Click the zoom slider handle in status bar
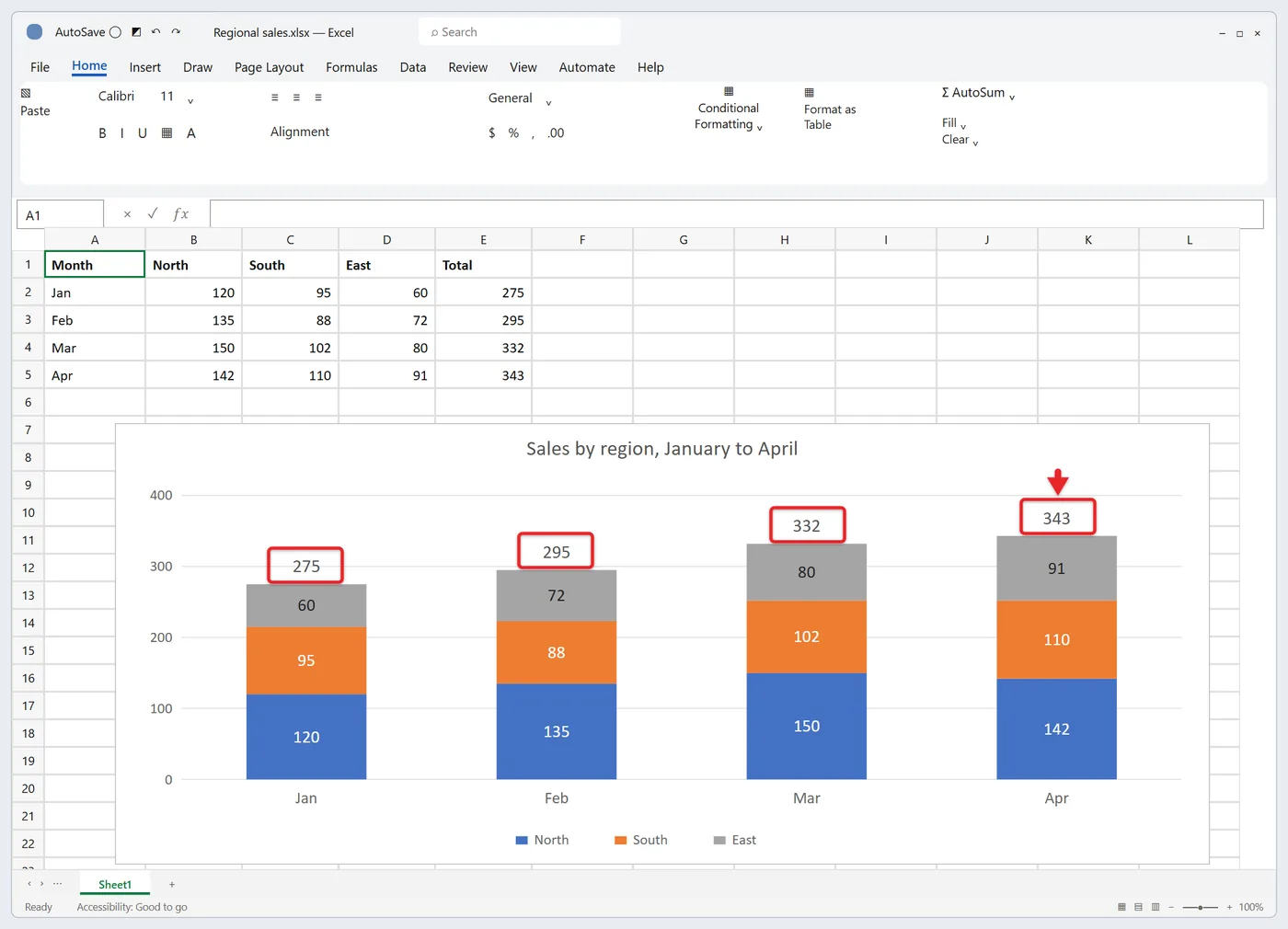The width and height of the screenshot is (1288, 929). pos(1201,907)
